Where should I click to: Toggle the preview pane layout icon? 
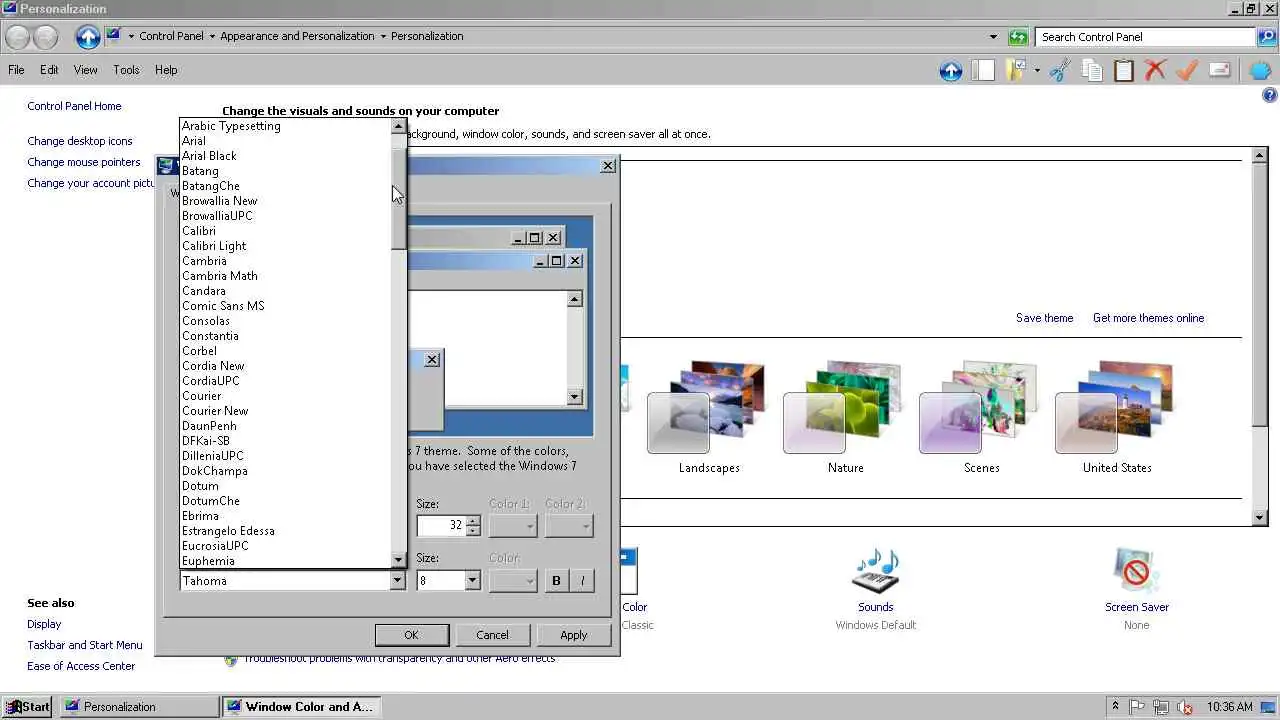(983, 70)
